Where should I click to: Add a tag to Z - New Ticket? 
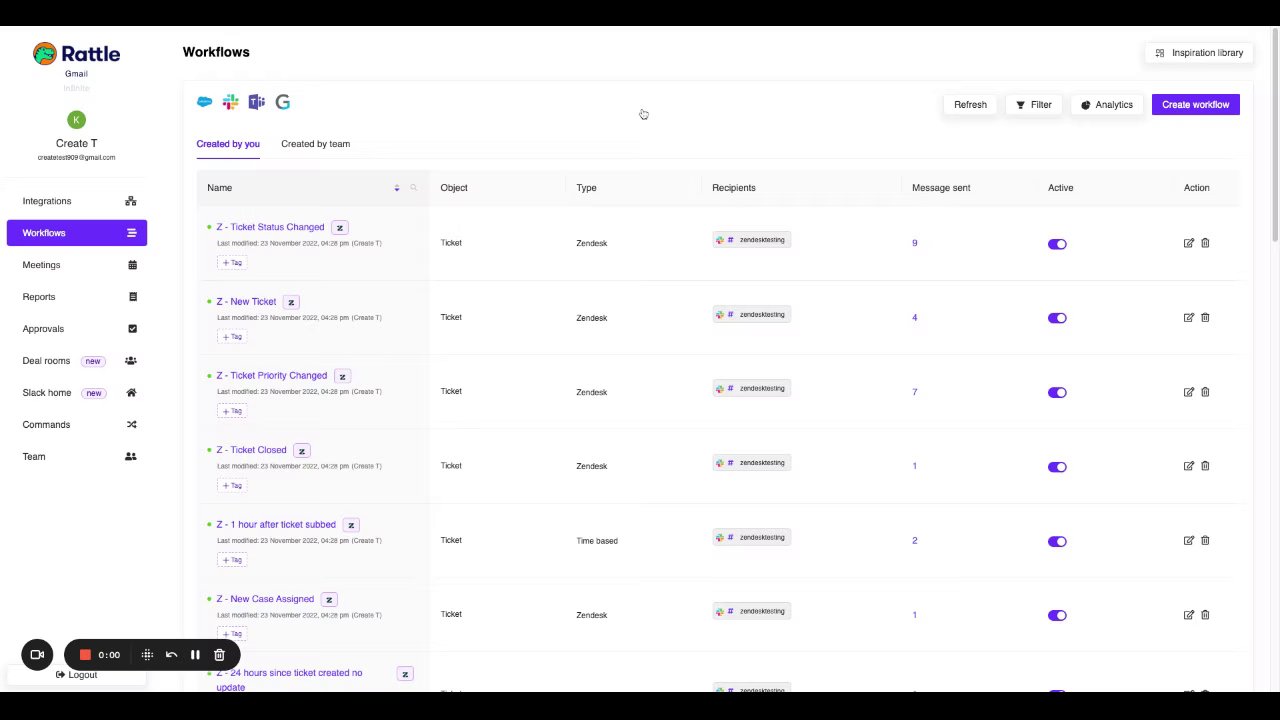coord(232,337)
